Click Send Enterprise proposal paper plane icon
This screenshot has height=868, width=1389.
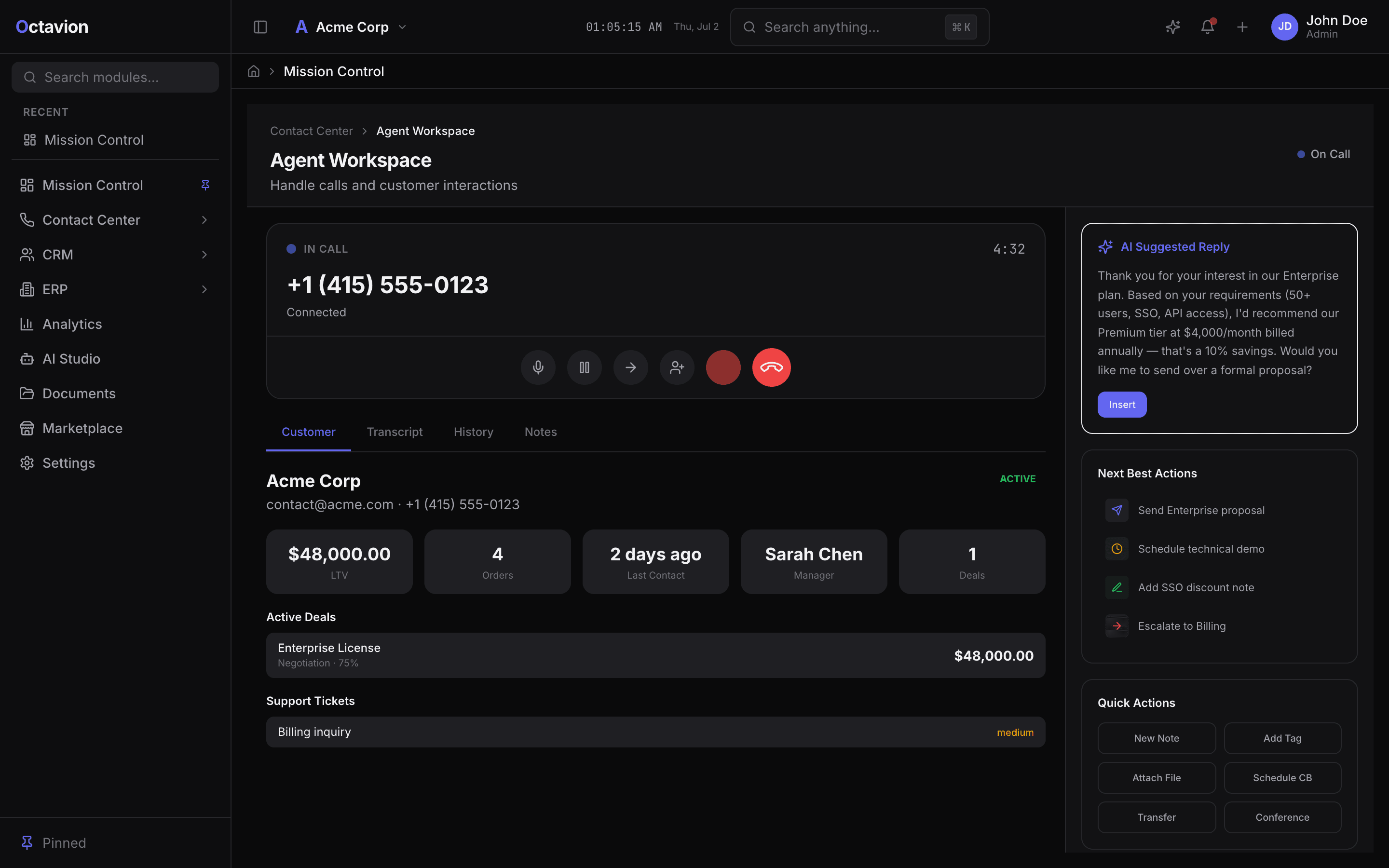pos(1117,510)
